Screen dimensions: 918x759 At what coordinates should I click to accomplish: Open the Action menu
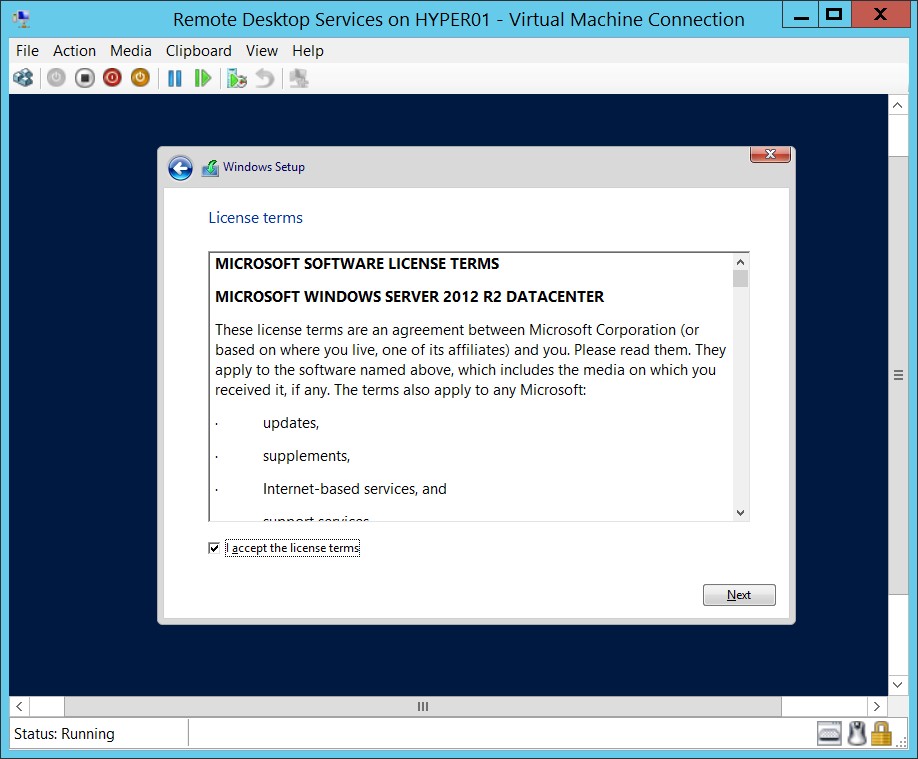click(x=74, y=51)
